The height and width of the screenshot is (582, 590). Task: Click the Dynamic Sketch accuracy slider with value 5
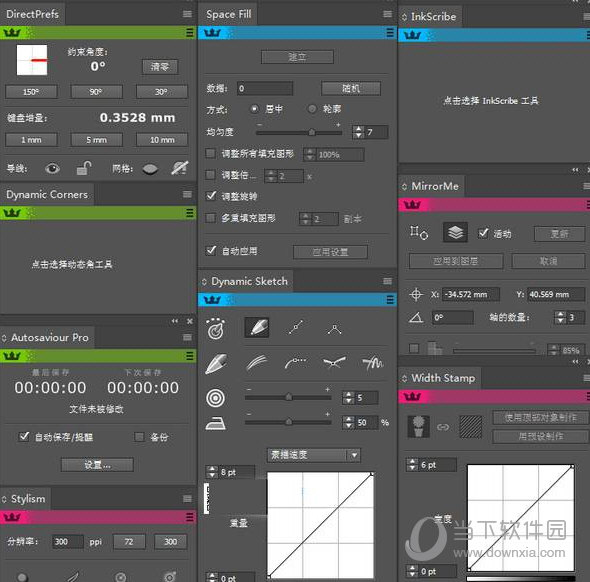[288, 397]
